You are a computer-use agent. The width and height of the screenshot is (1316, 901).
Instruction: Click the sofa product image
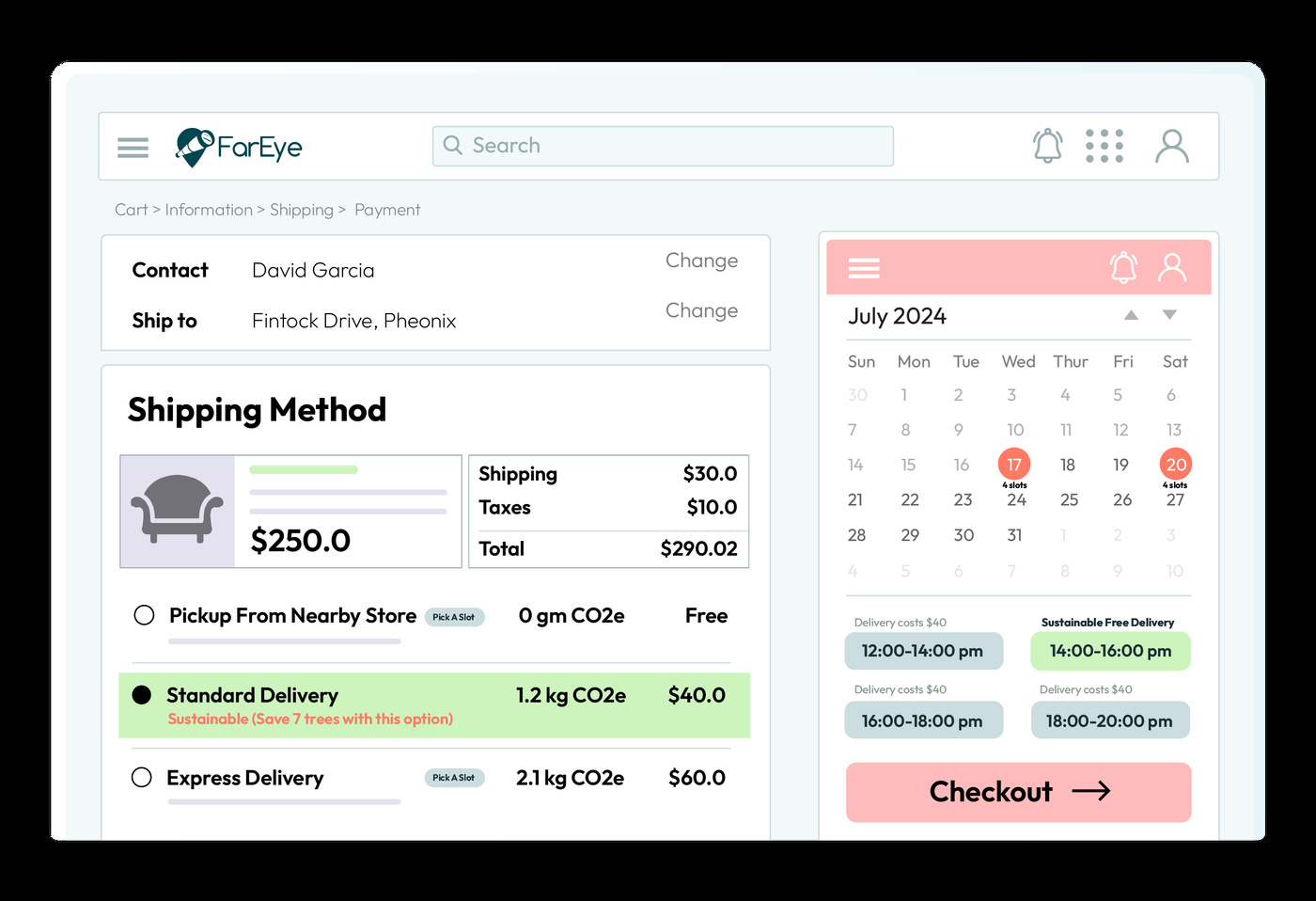pyautogui.click(x=178, y=511)
